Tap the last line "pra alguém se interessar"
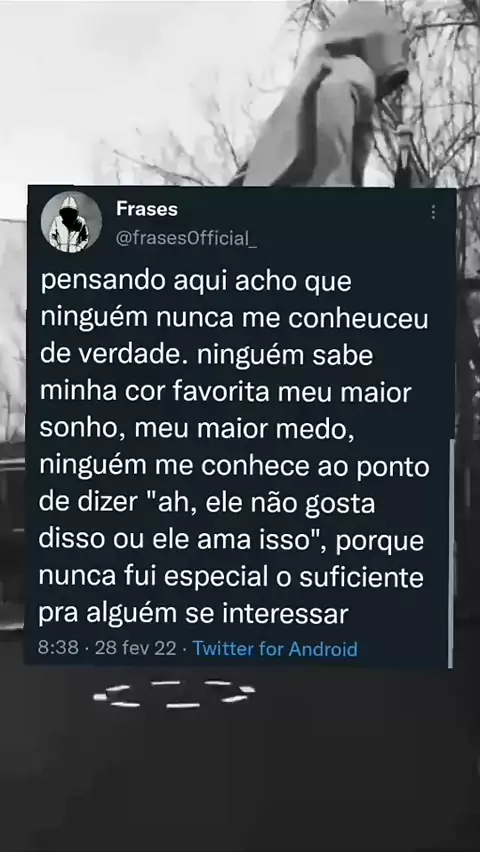 click(194, 615)
